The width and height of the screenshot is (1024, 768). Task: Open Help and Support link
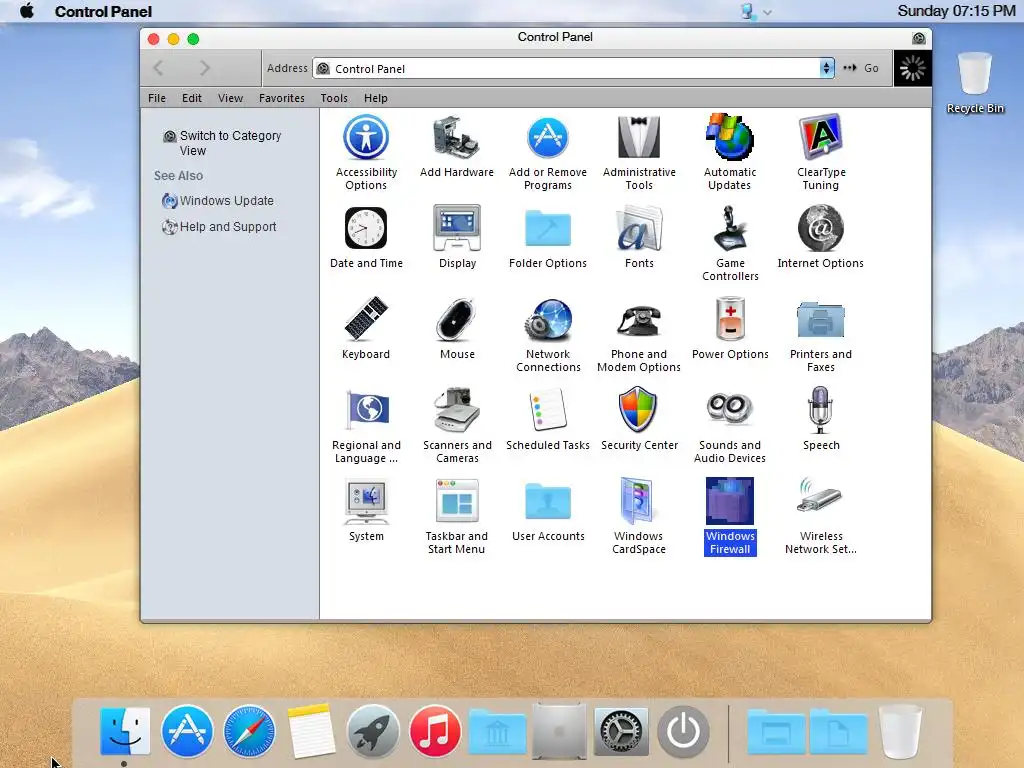click(219, 227)
